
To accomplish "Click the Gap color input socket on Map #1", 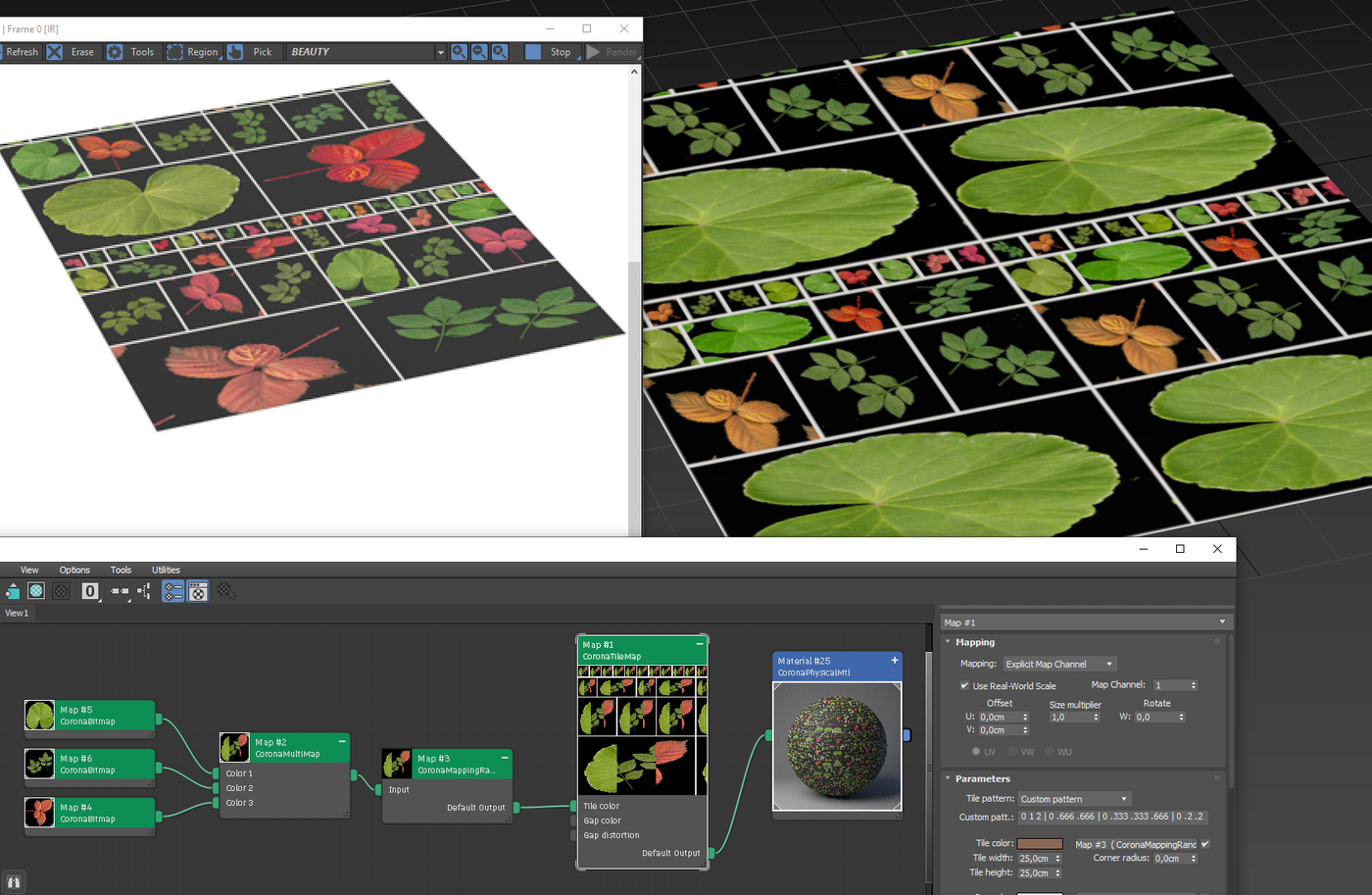I will tap(573, 821).
